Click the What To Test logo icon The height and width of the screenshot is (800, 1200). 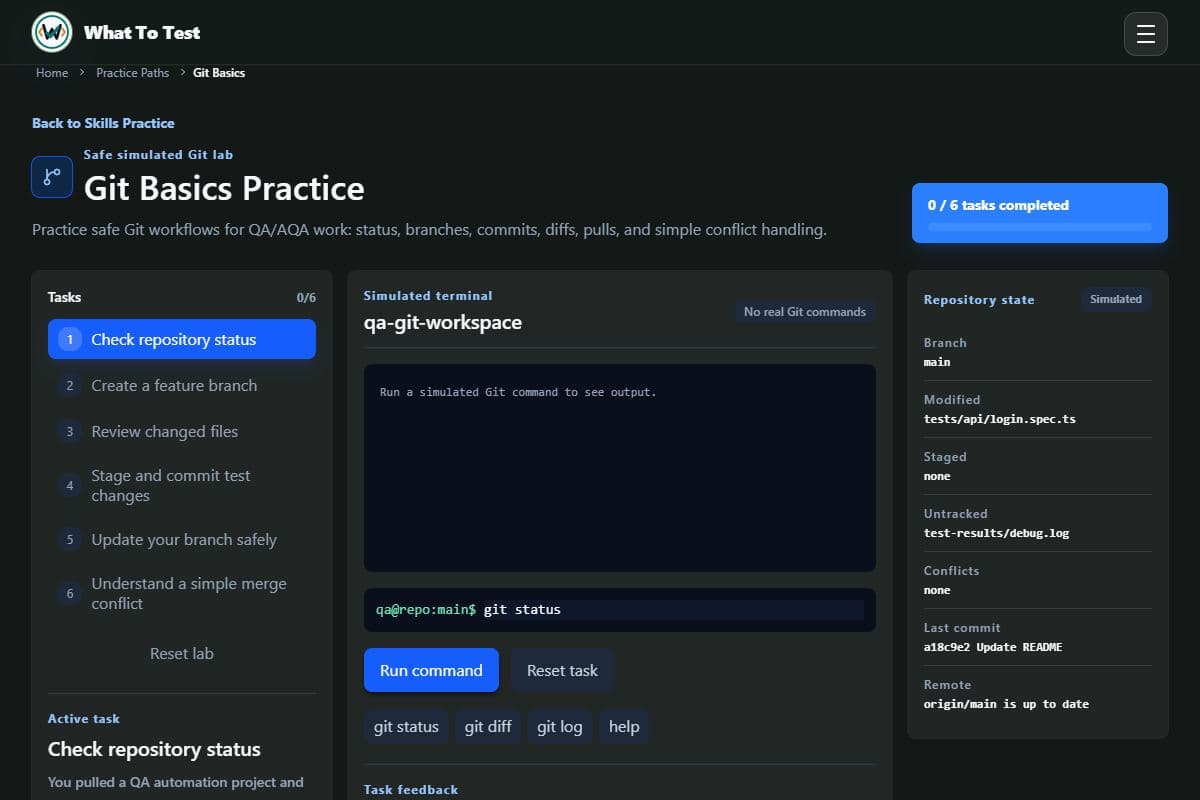tap(52, 33)
